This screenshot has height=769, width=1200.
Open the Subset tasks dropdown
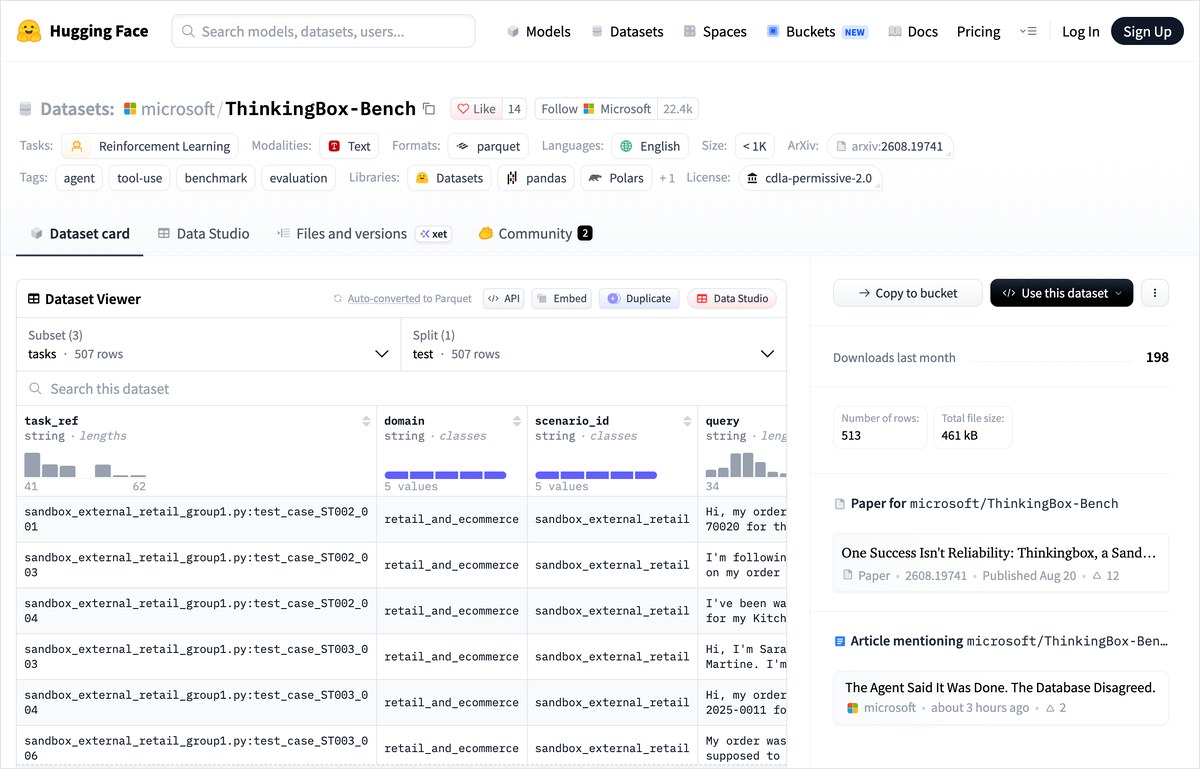click(x=208, y=345)
